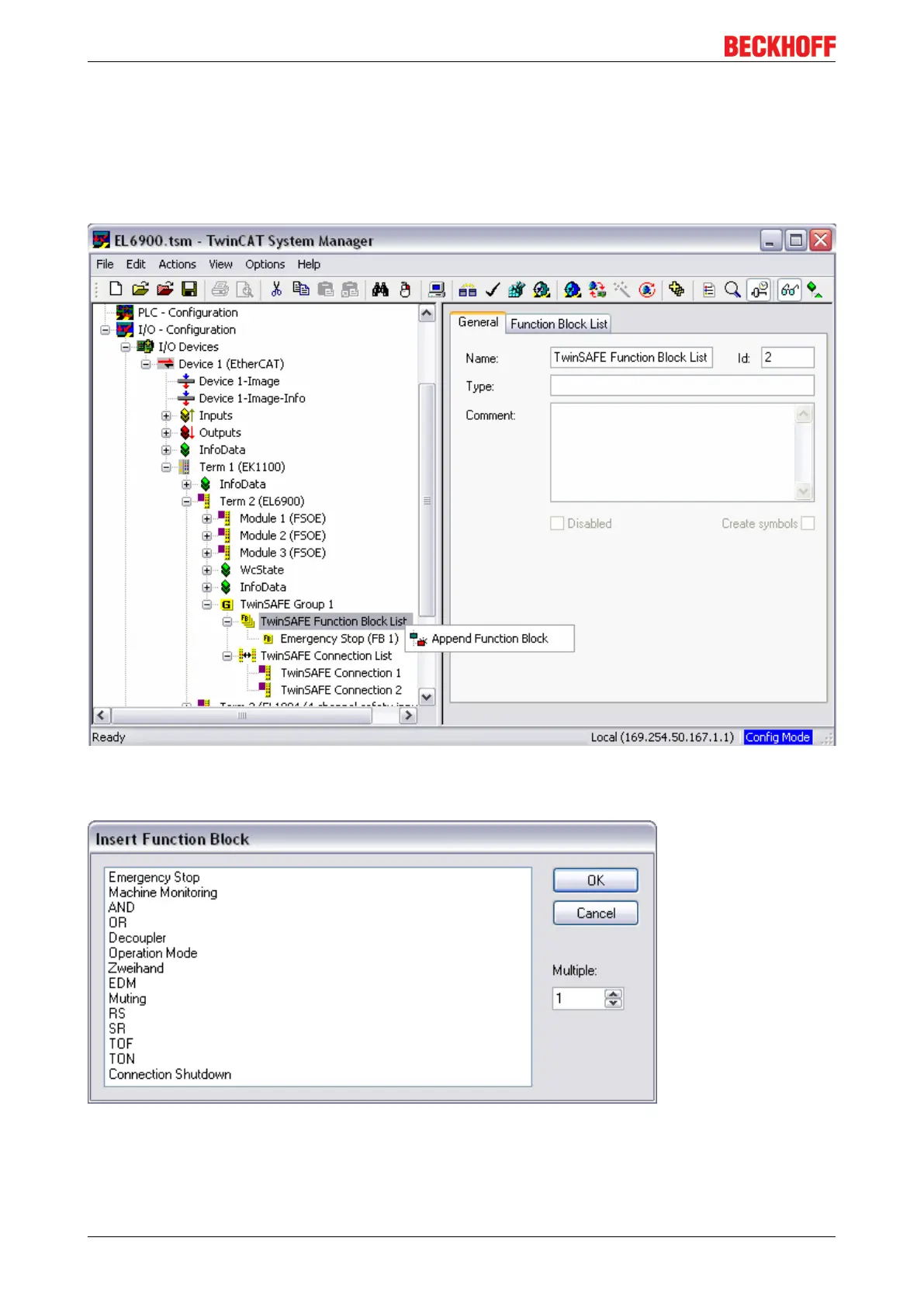
Task: Collapse TwinSAFE Group 1 node
Action: click(207, 604)
